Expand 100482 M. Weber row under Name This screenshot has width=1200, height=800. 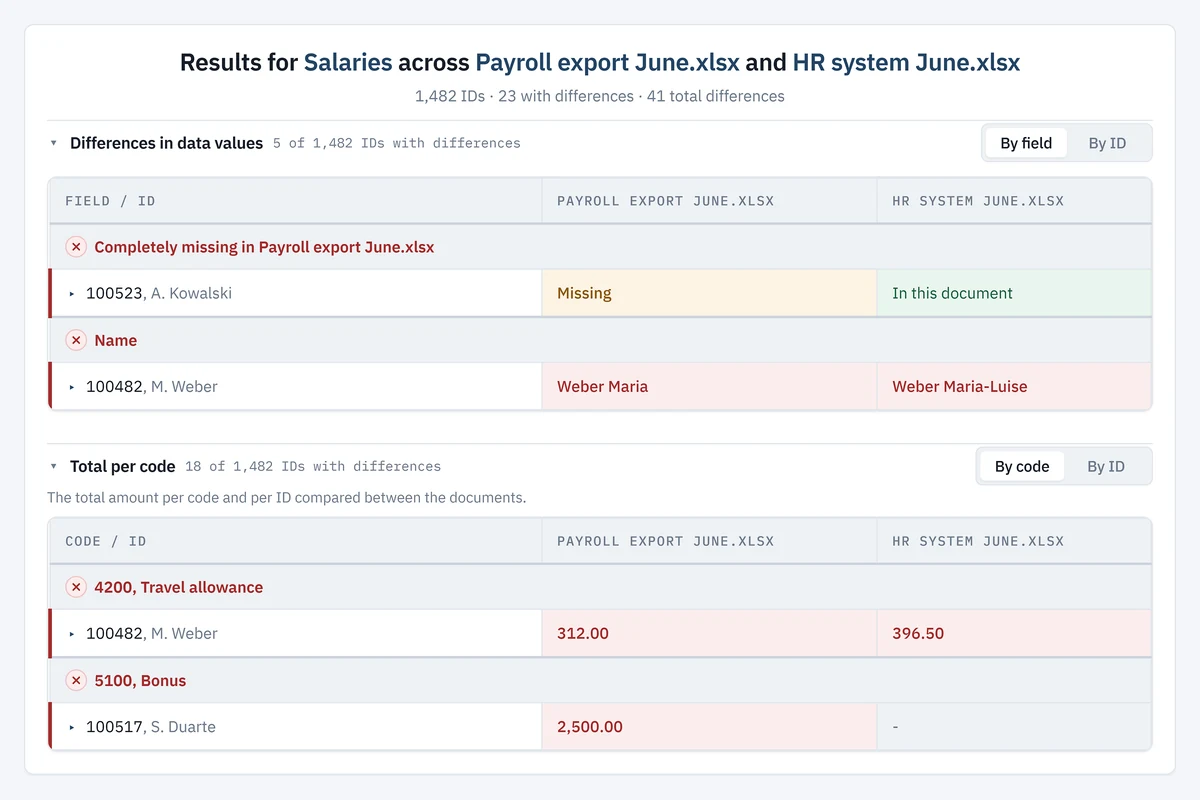click(x=72, y=387)
